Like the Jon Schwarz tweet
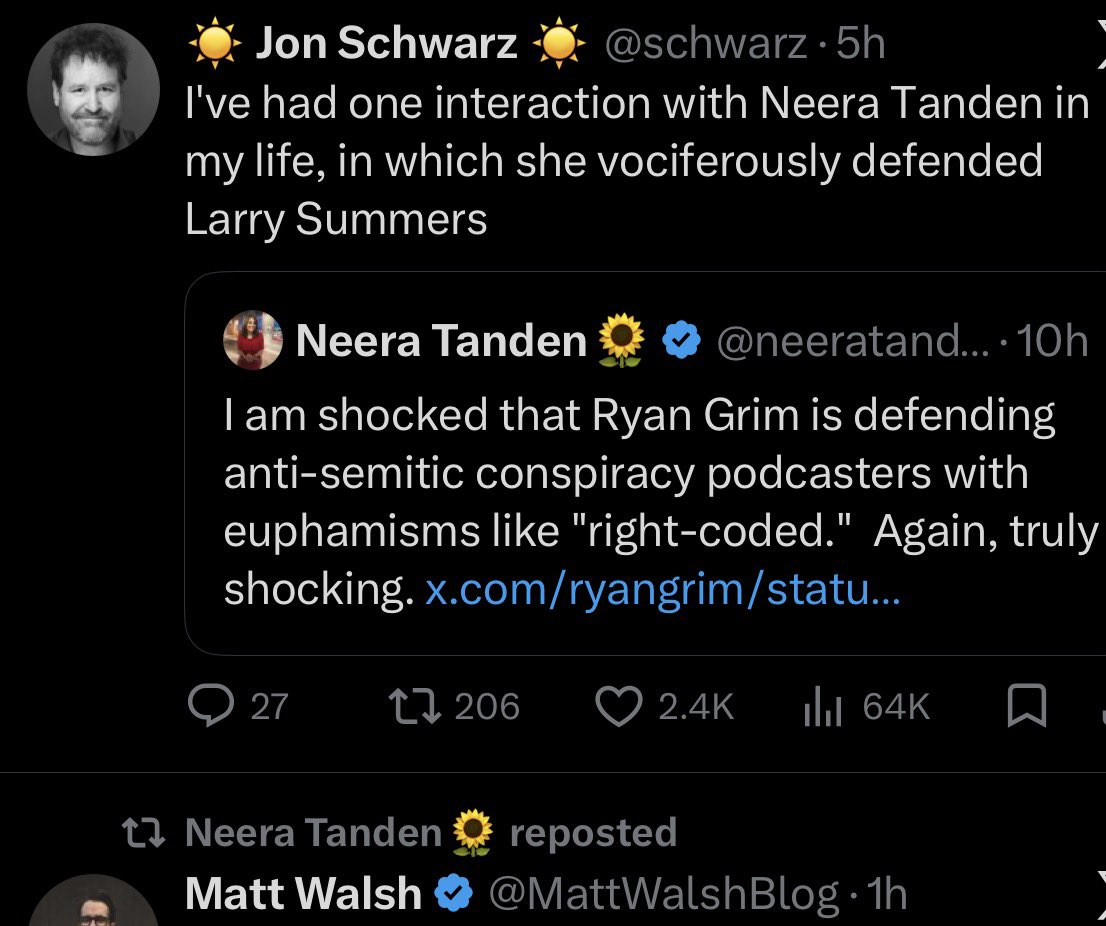 tap(619, 707)
